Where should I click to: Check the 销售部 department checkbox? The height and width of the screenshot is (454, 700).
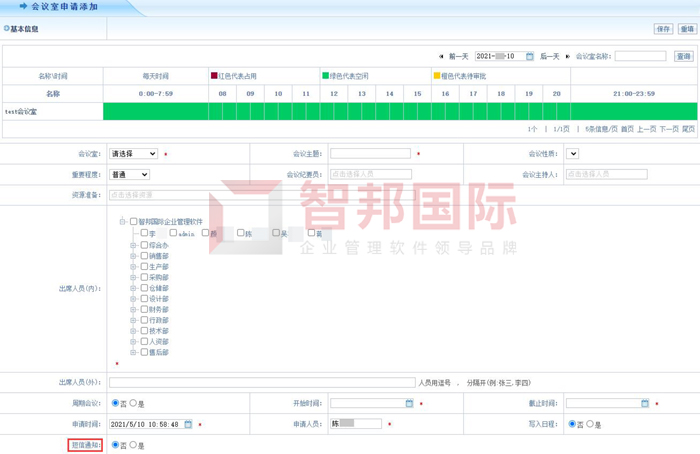click(x=144, y=256)
